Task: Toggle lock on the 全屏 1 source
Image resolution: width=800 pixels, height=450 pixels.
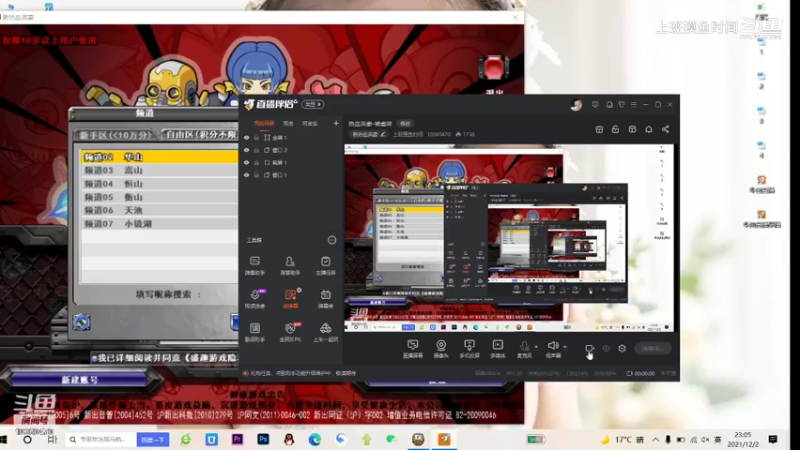Action: [257, 138]
